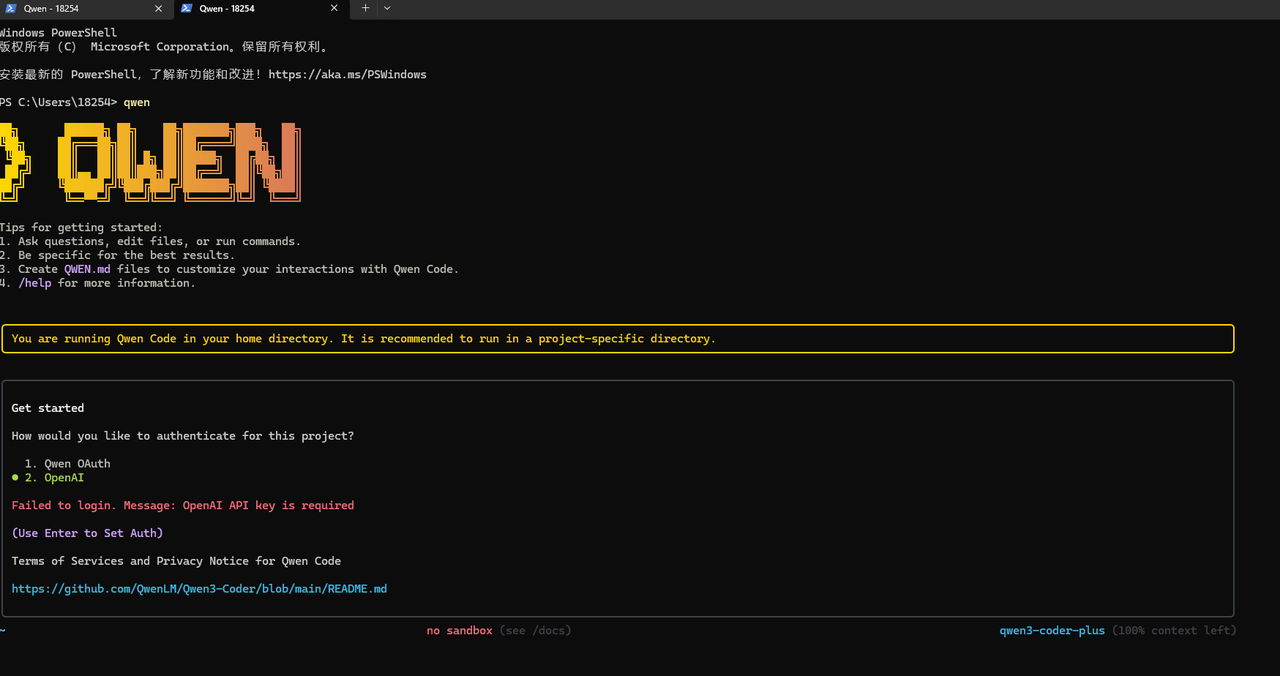Click the QWEN ASCII art logo
This screenshot has width=1280, height=676.
(x=150, y=160)
